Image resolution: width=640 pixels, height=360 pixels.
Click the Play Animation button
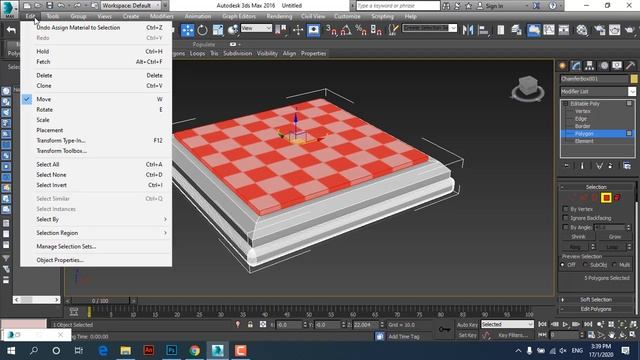pos(565,324)
